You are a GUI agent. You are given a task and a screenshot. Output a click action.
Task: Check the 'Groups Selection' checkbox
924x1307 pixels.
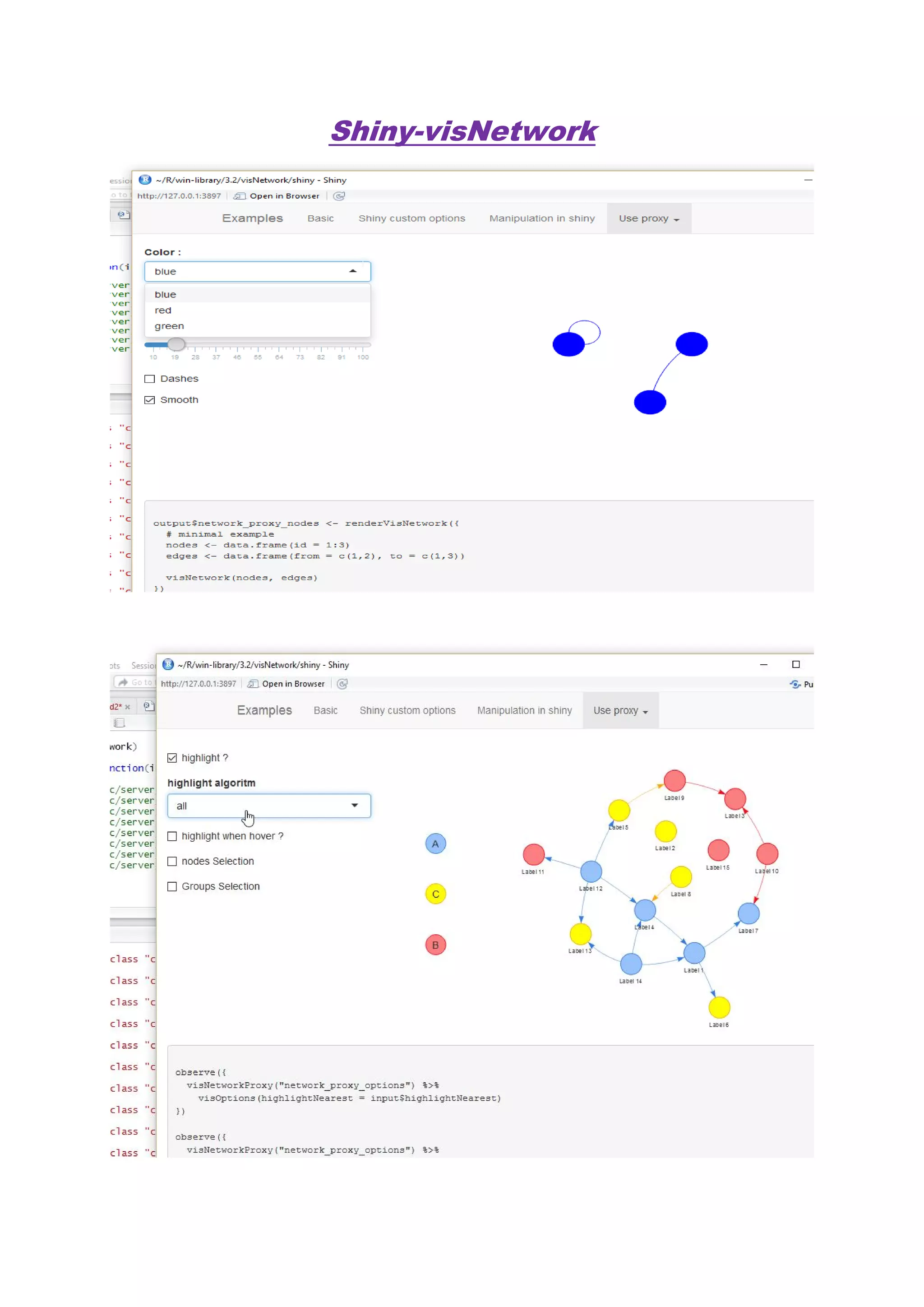click(172, 886)
